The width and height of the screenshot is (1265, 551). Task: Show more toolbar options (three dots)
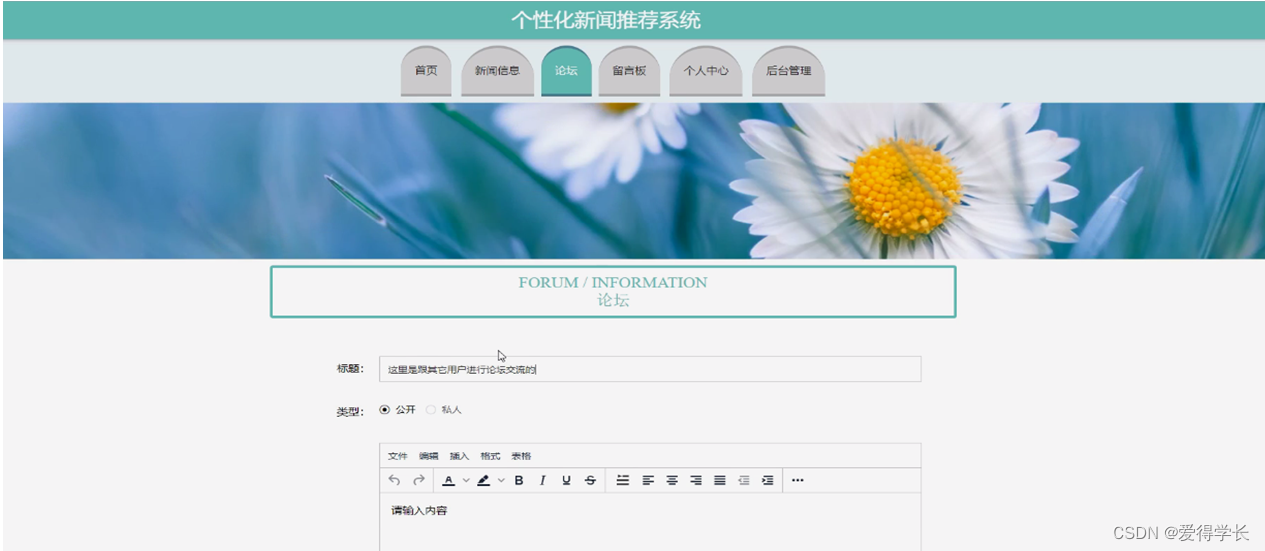pyautogui.click(x=797, y=480)
